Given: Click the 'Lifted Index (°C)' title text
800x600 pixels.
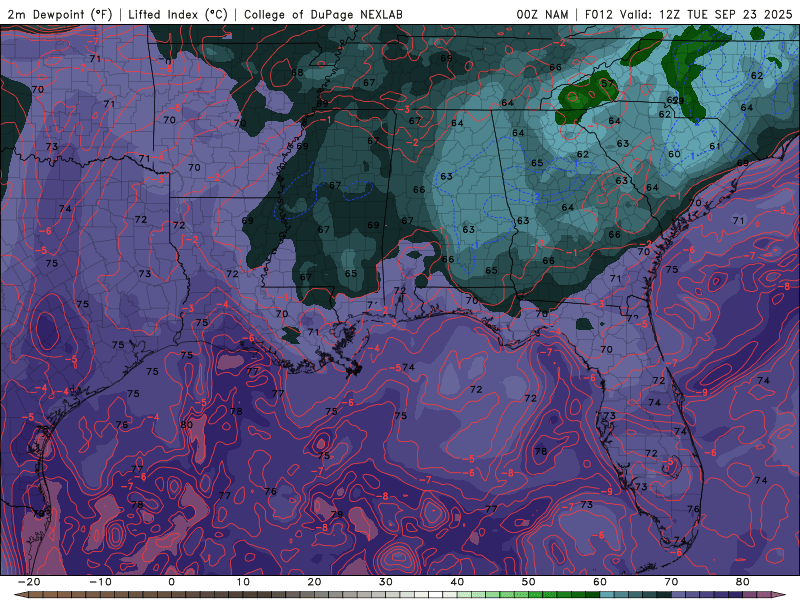Looking at the screenshot, I should pos(178,14).
